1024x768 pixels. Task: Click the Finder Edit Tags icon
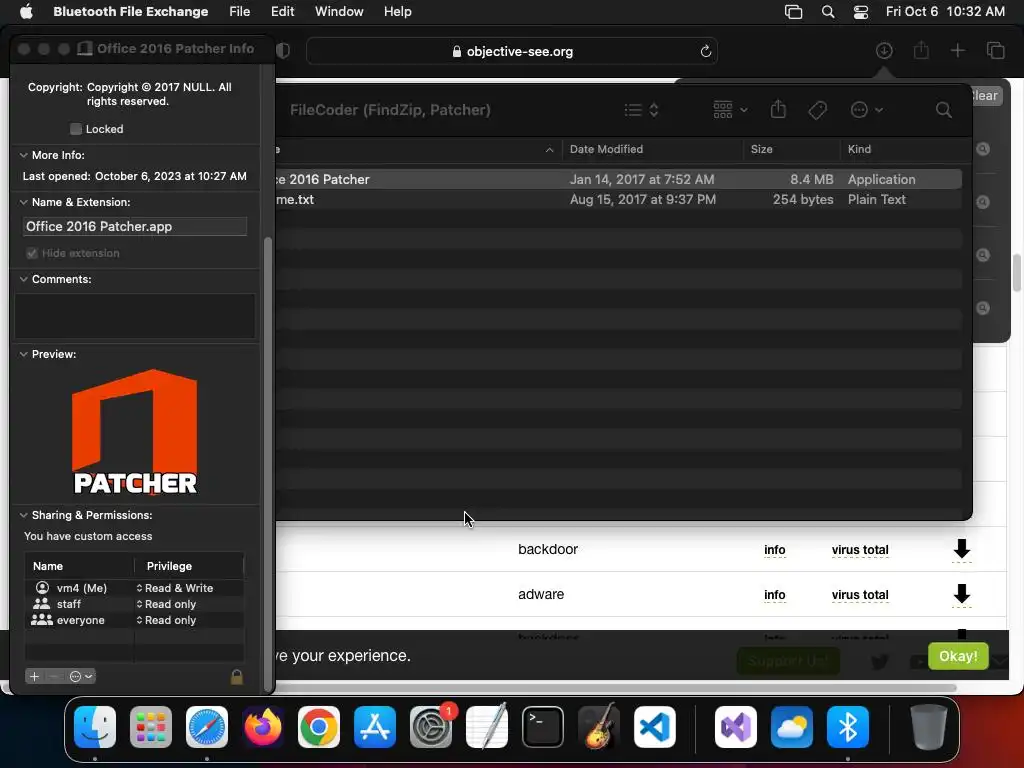(x=817, y=110)
